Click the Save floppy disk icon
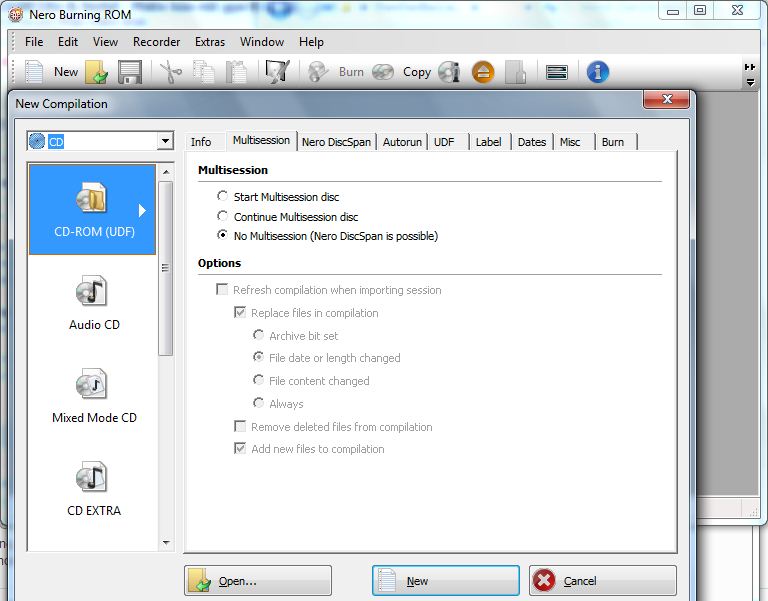Image resolution: width=768 pixels, height=601 pixels. [130, 72]
